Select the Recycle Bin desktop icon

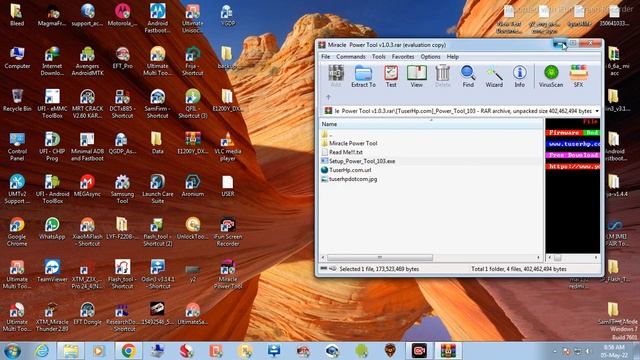click(x=17, y=100)
